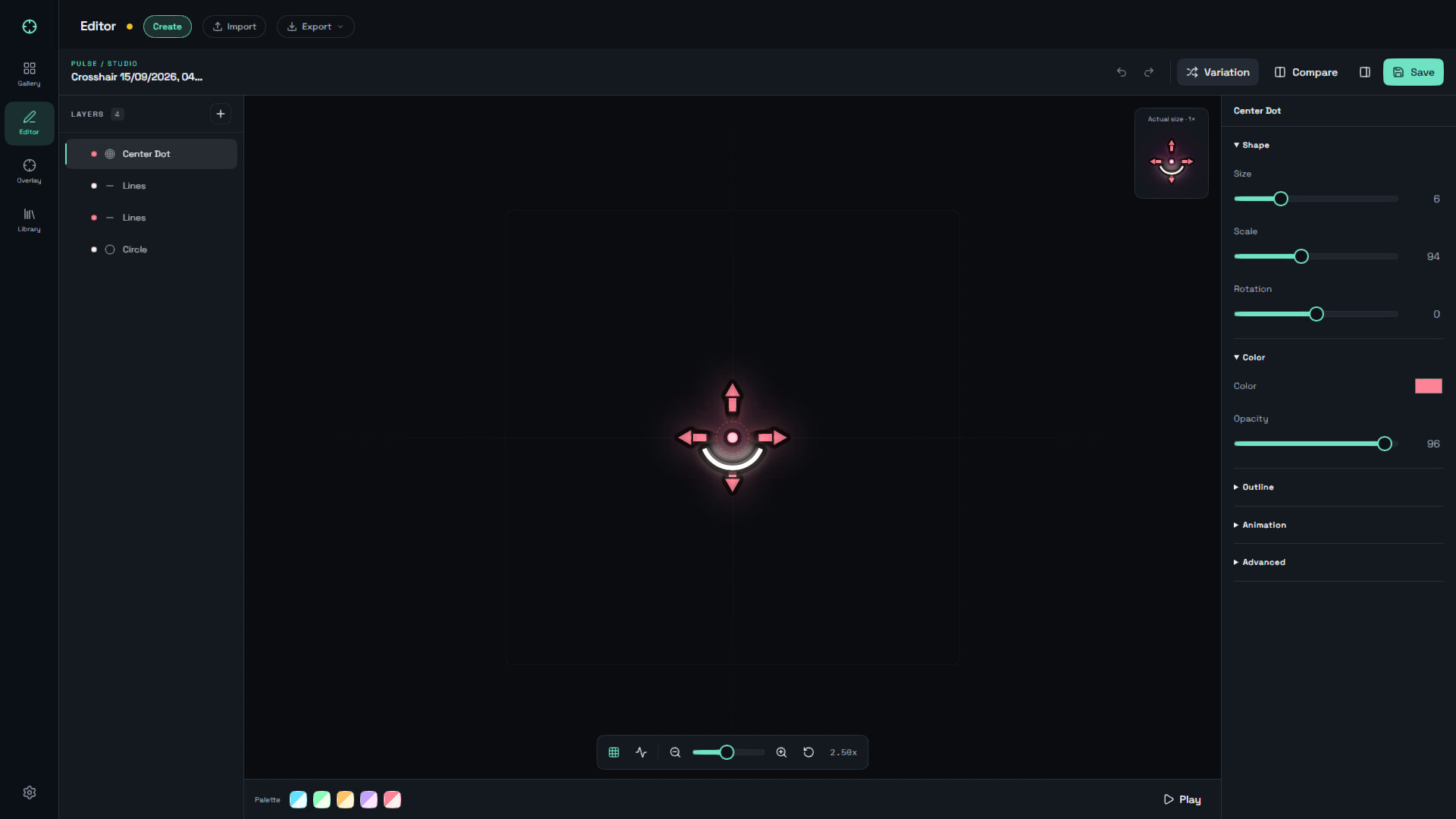1456x819 pixels.
Task: Toggle the grid icon in canvas toolbar
Action: (614, 752)
